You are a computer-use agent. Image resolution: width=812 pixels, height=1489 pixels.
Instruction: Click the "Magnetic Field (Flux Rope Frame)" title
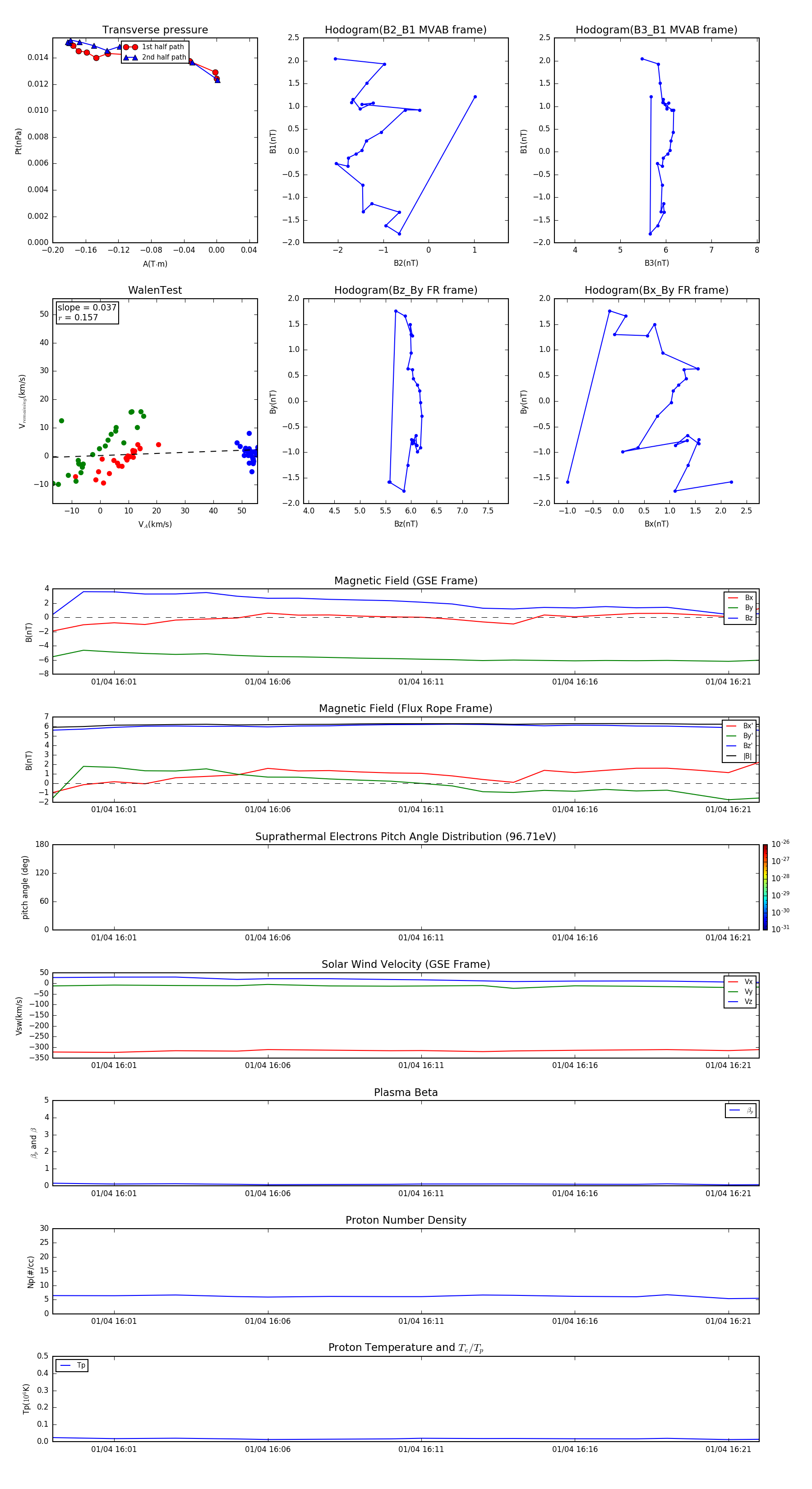tap(406, 709)
